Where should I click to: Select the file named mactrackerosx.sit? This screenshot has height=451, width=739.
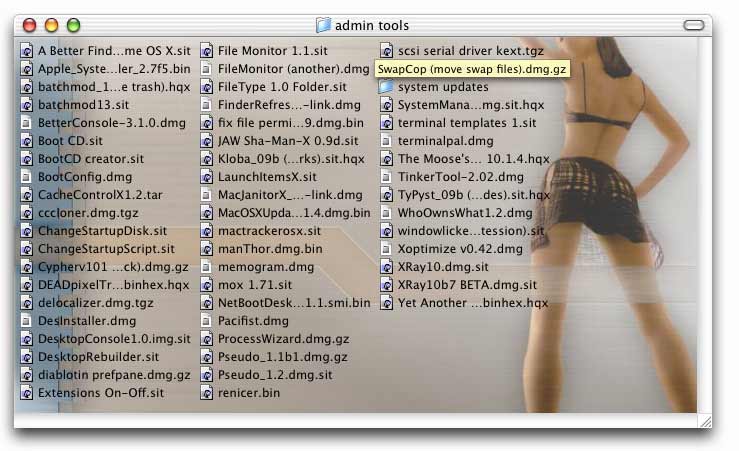269,230
